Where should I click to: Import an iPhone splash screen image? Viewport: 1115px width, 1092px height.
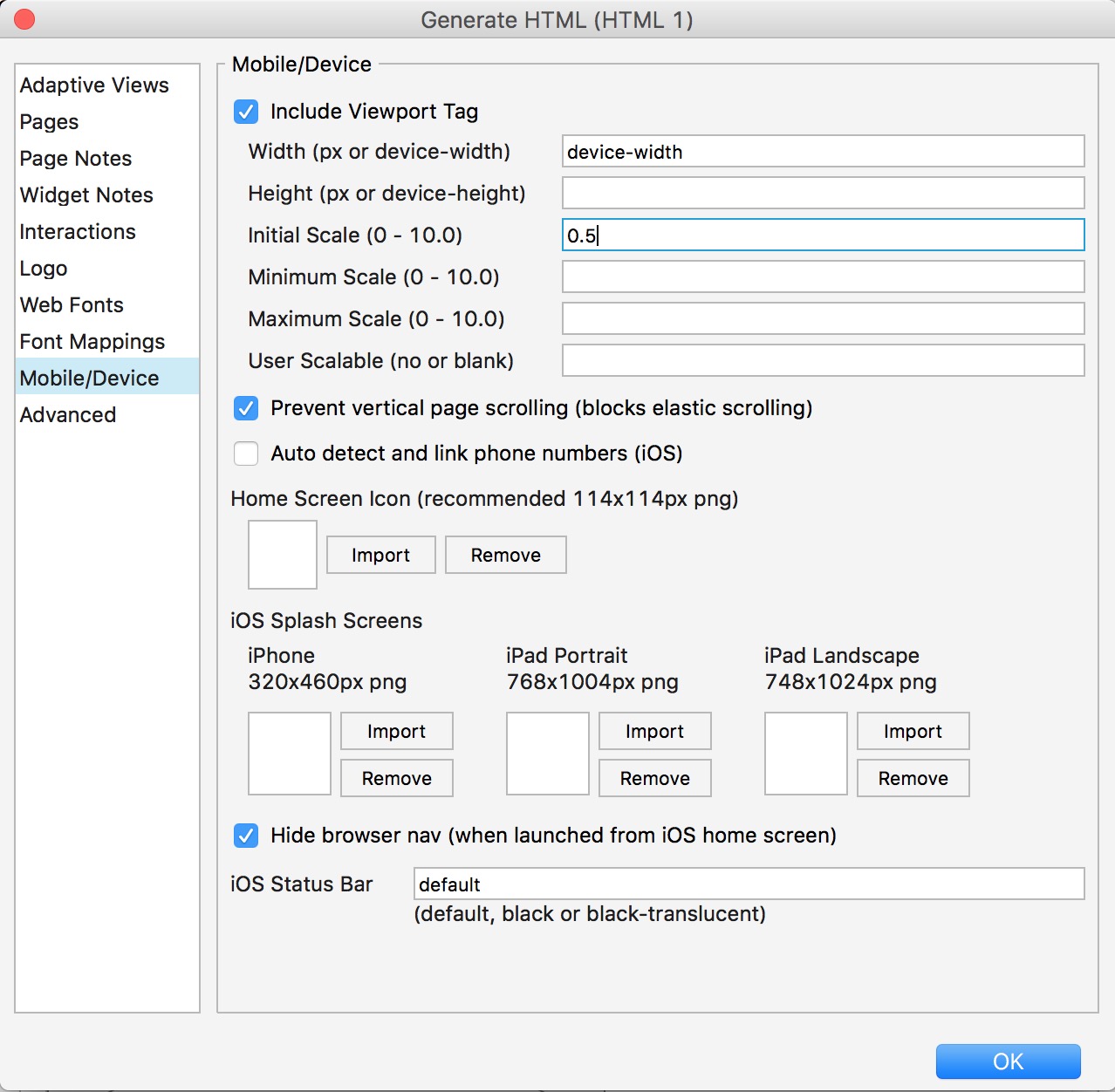click(x=396, y=732)
